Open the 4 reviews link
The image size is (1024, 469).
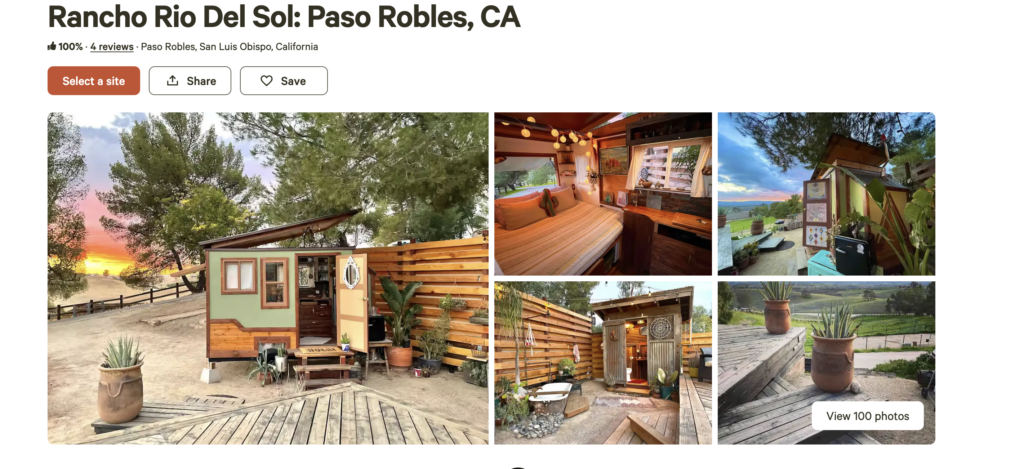(112, 46)
